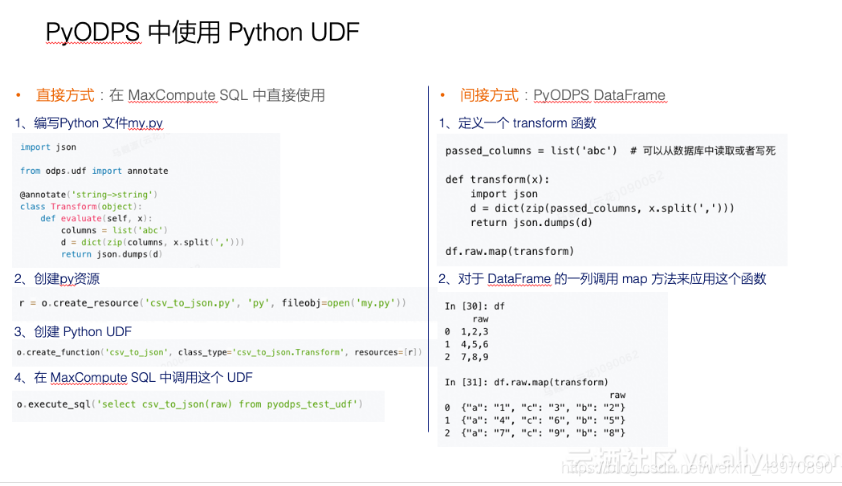Select the heading '直接方式：在 MaxCompute SQL 中直接使用'
The height and width of the screenshot is (486, 842).
pyautogui.click(x=180, y=95)
